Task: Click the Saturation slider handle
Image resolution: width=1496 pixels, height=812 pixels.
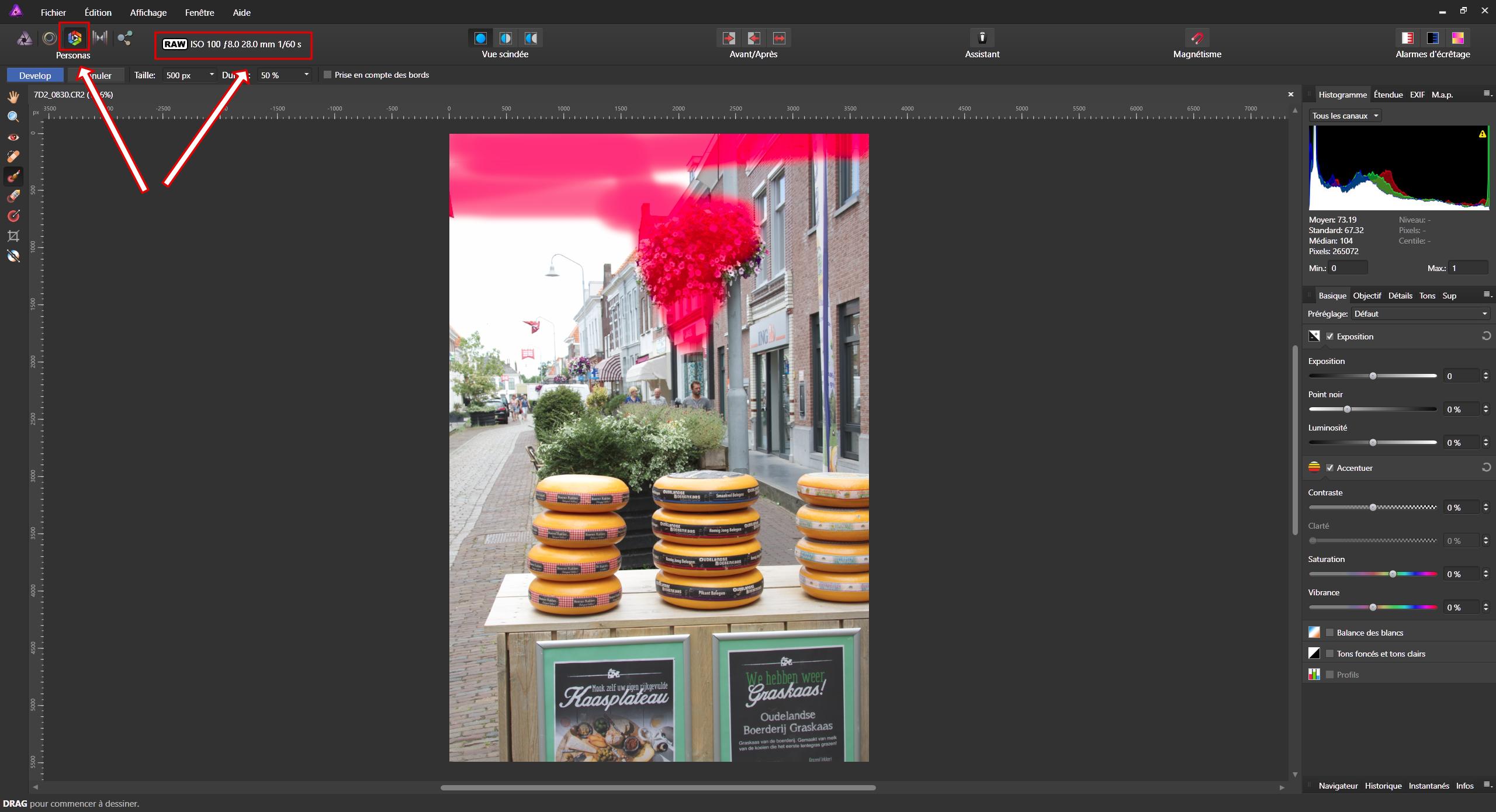Action: (1393, 574)
